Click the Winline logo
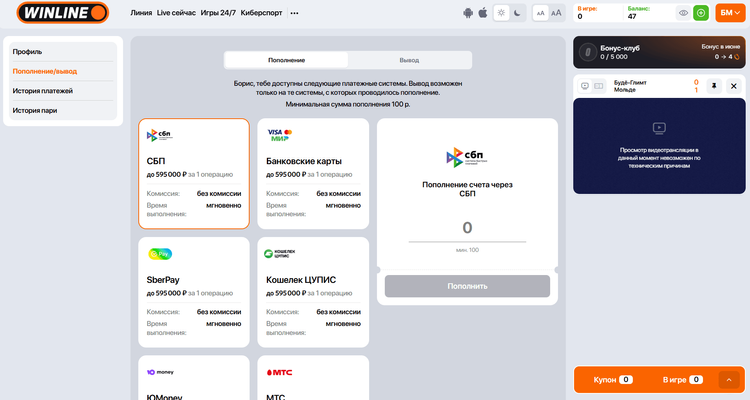The height and width of the screenshot is (400, 750). tap(63, 13)
